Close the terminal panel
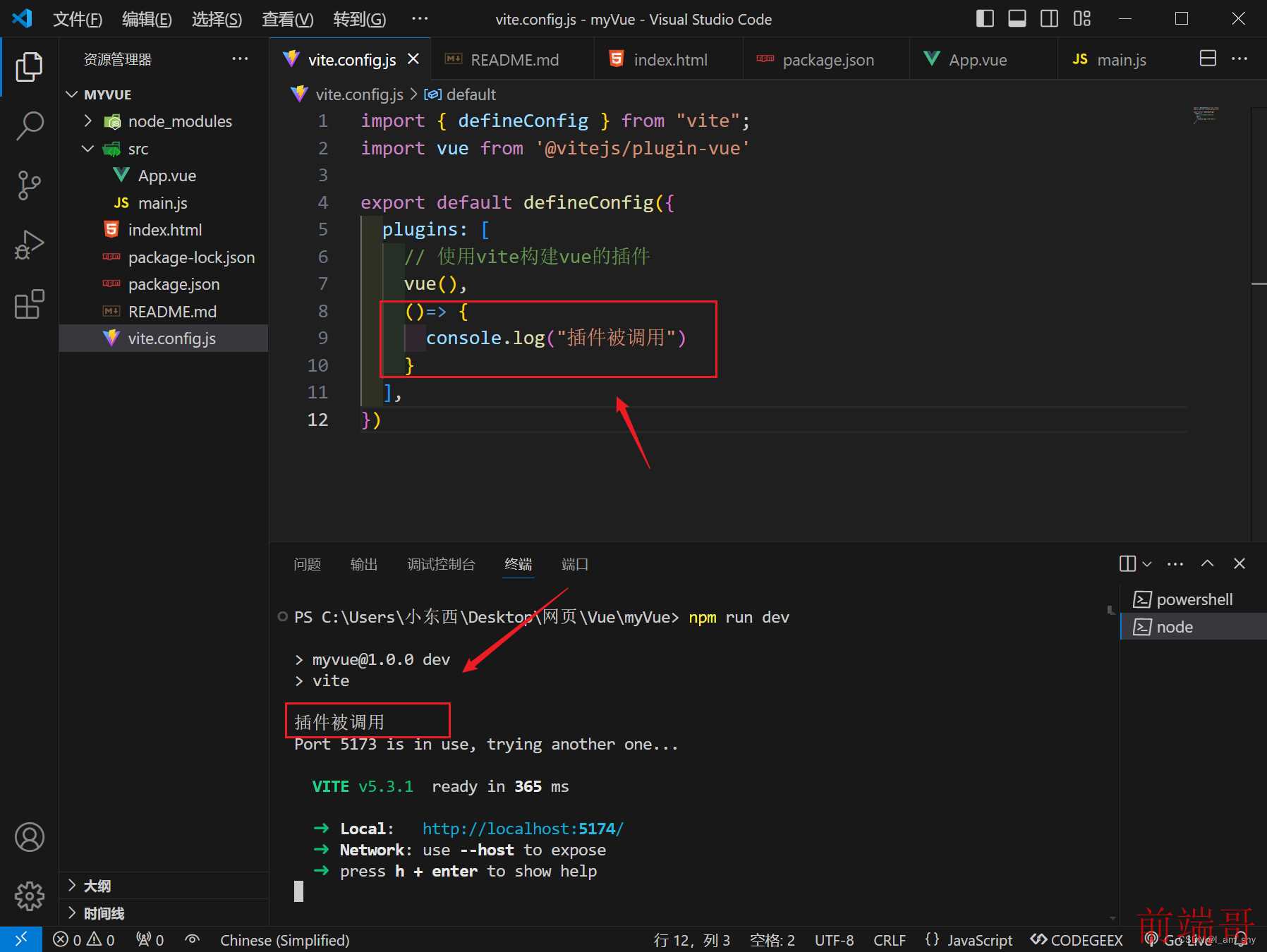The height and width of the screenshot is (952, 1267). click(x=1239, y=563)
